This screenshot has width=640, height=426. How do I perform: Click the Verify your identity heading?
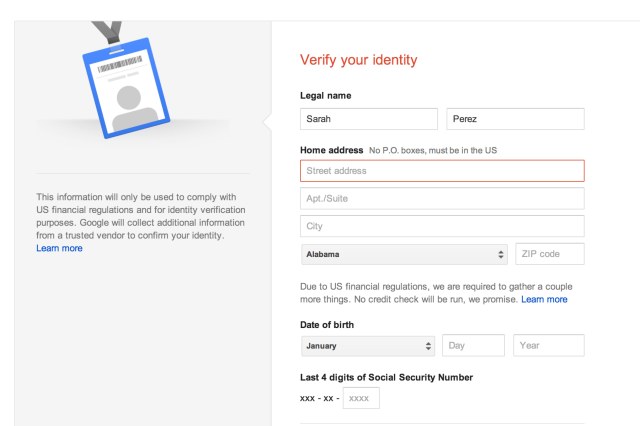pyautogui.click(x=358, y=60)
